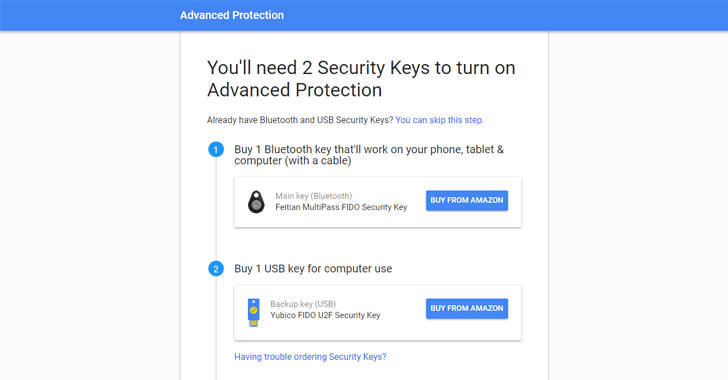Click the 'Backup key (USB)' label
The height and width of the screenshot is (380, 728).
click(x=303, y=304)
